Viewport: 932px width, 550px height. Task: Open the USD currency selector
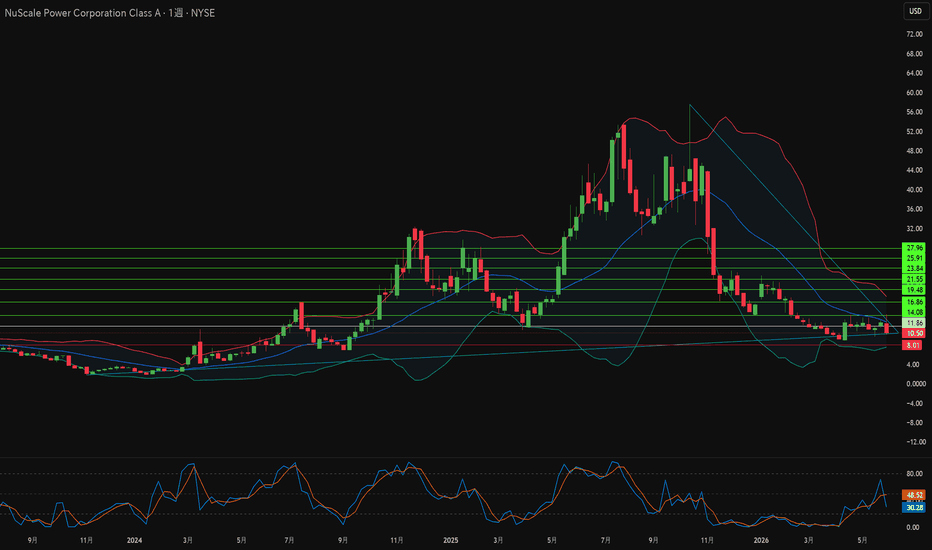pos(915,11)
